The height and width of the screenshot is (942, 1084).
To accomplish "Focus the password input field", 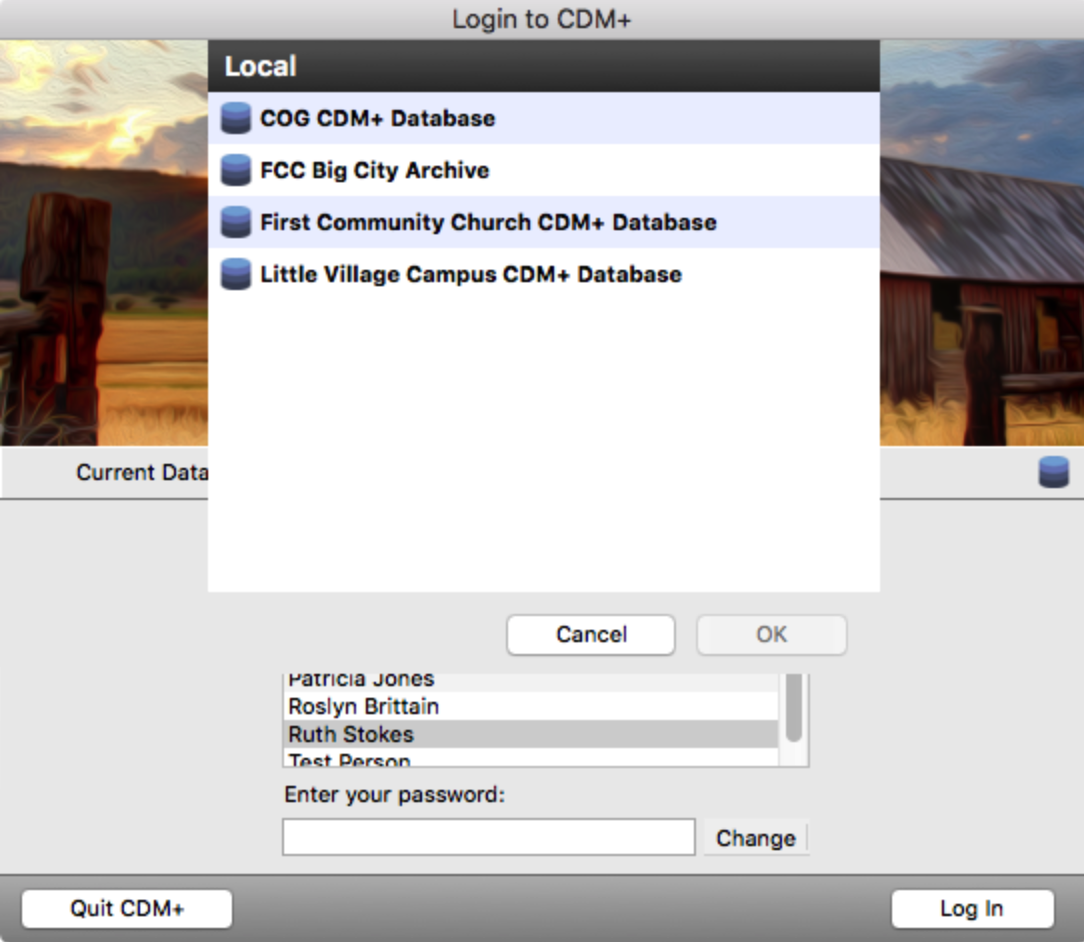I will pyautogui.click(x=488, y=837).
